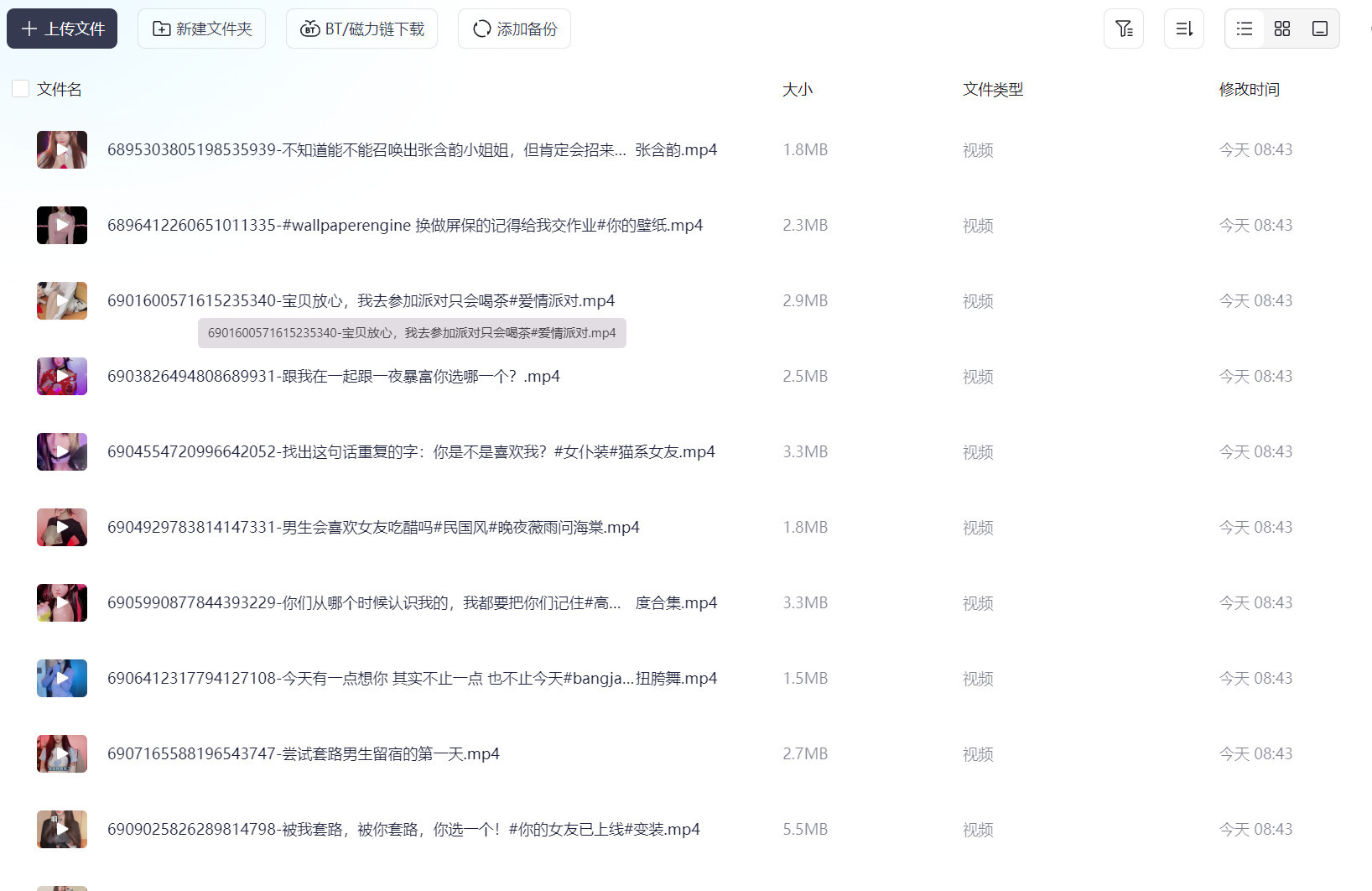Image resolution: width=1372 pixels, height=891 pixels.
Task: Open the sort order icon
Action: 1184,29
